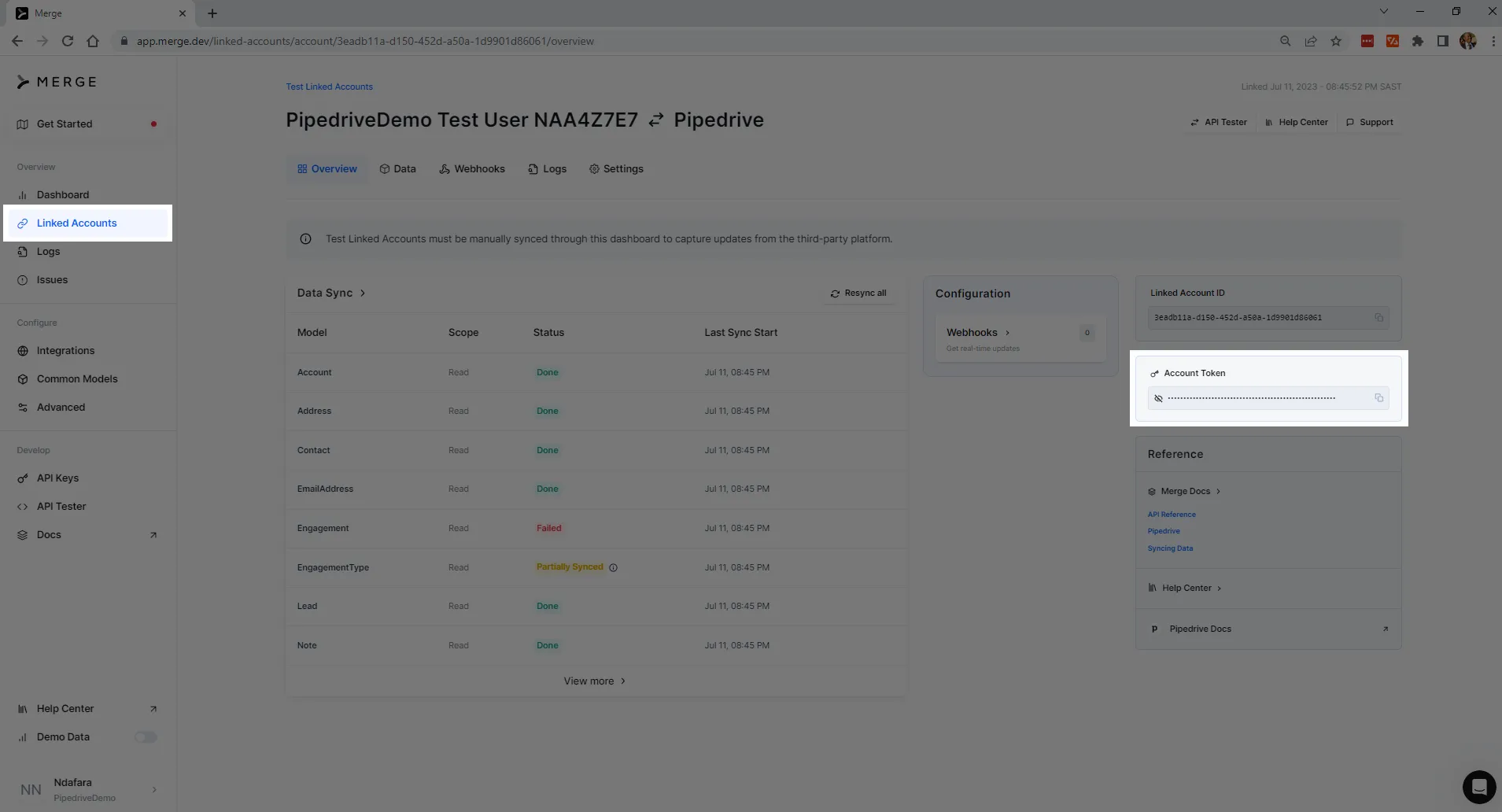Open the API Reference link
The width and height of the screenshot is (1502, 812).
click(x=1171, y=514)
